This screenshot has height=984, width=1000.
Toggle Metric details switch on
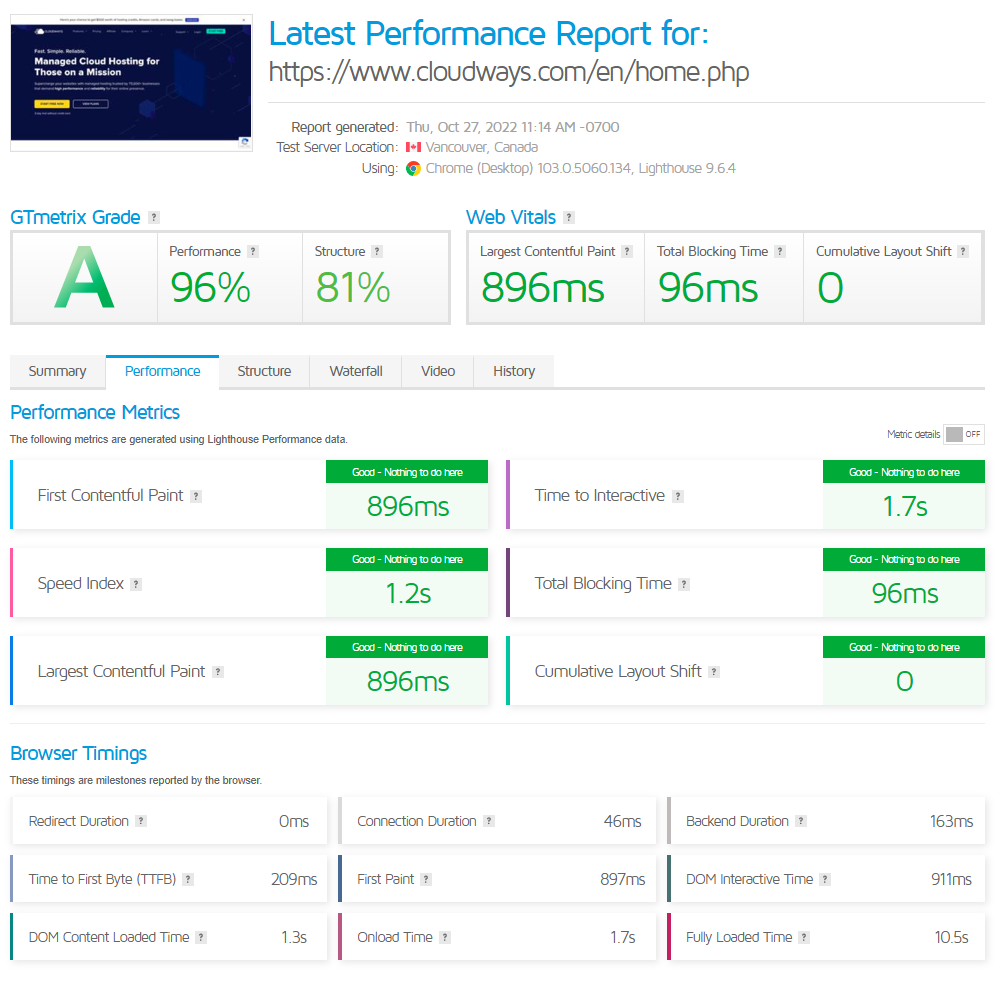click(x=964, y=434)
